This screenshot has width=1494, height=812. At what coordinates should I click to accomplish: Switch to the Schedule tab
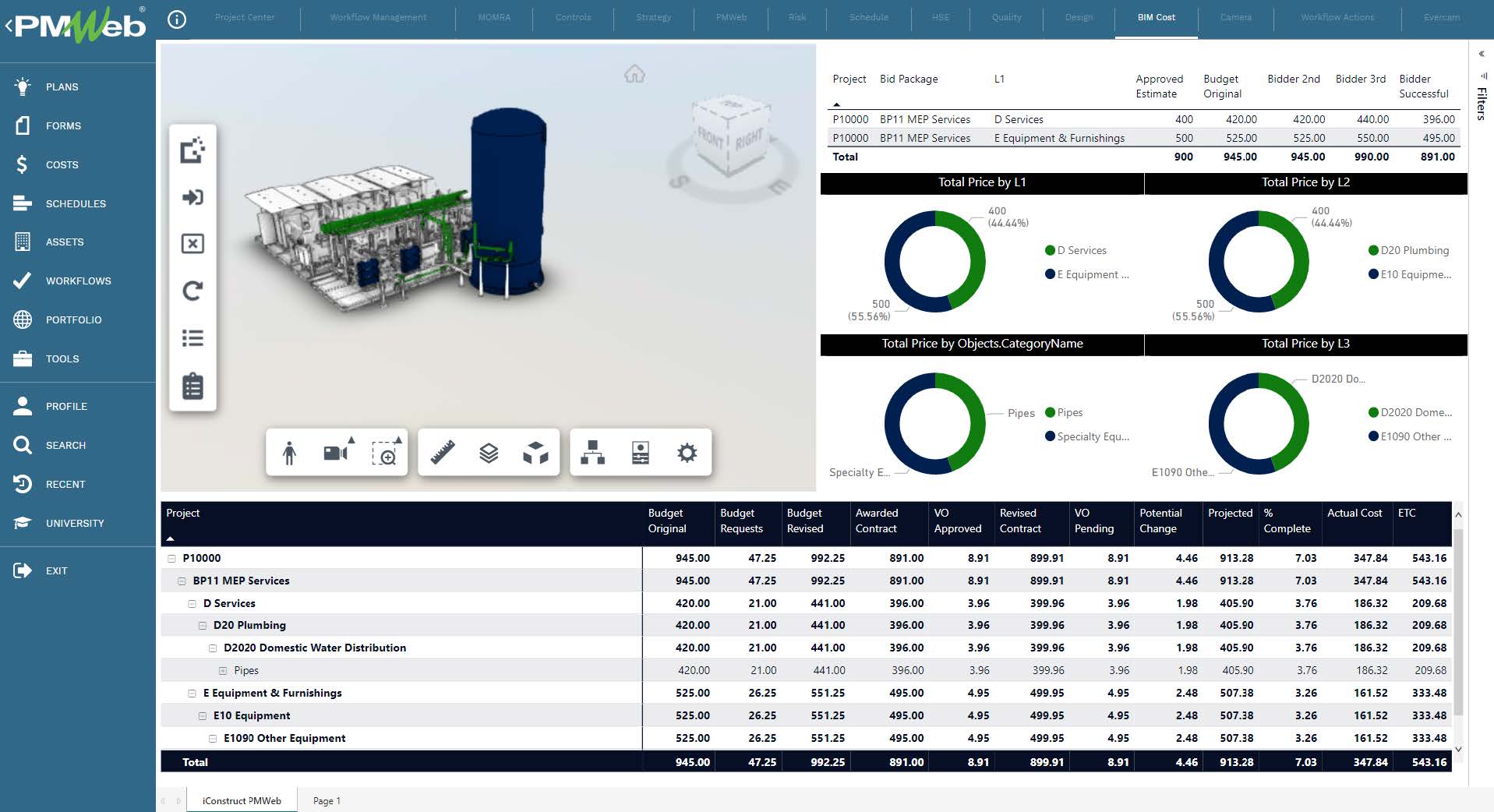[868, 17]
